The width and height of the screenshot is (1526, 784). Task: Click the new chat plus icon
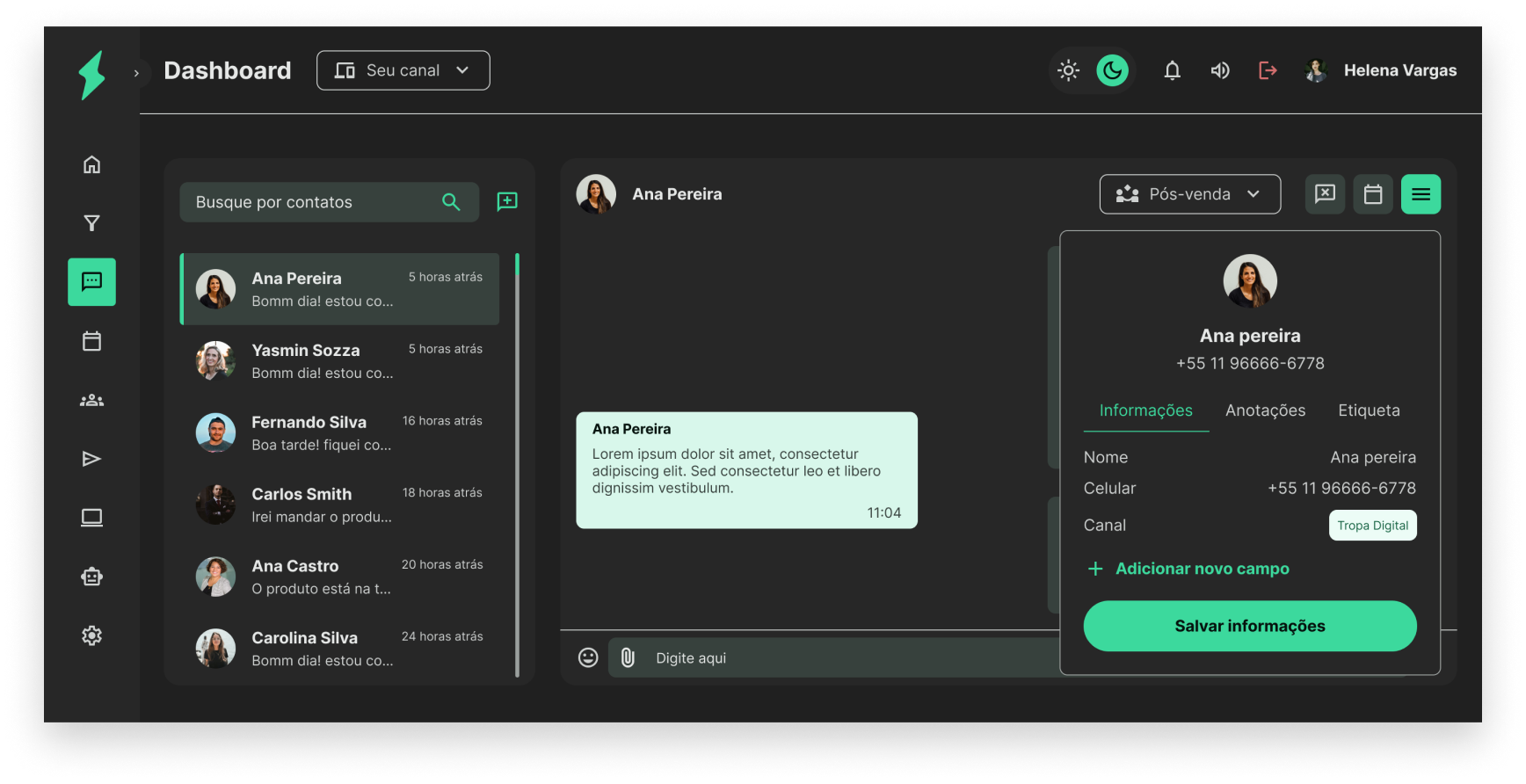507,202
